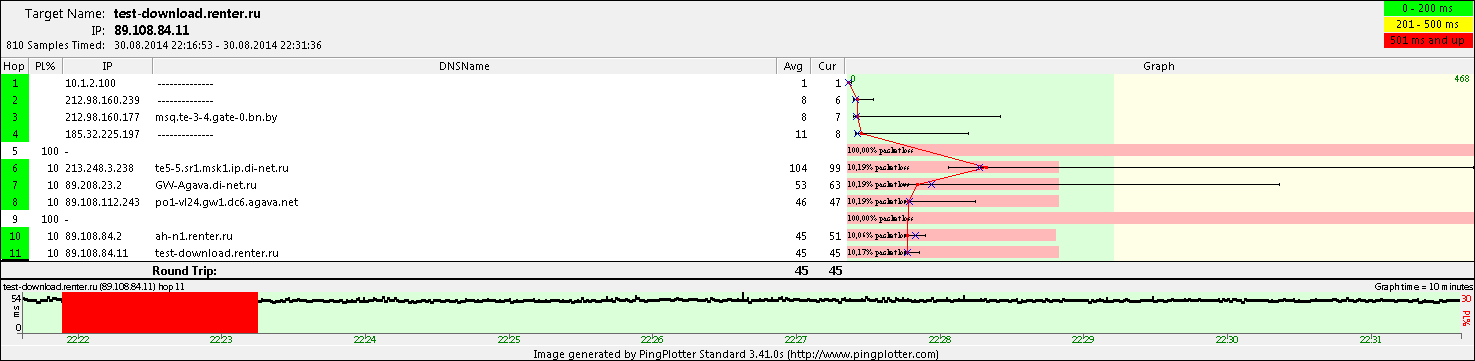Click the Graph time = 10 minutes label
The height and width of the screenshot is (361, 1475).
tap(1424, 286)
